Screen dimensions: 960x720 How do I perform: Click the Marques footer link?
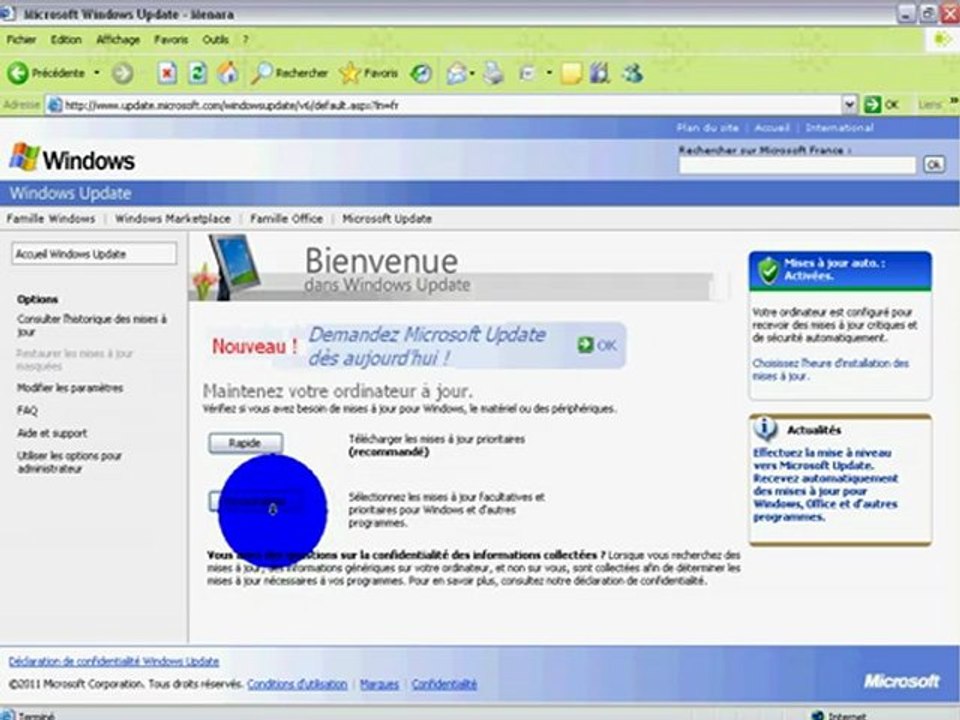379,684
